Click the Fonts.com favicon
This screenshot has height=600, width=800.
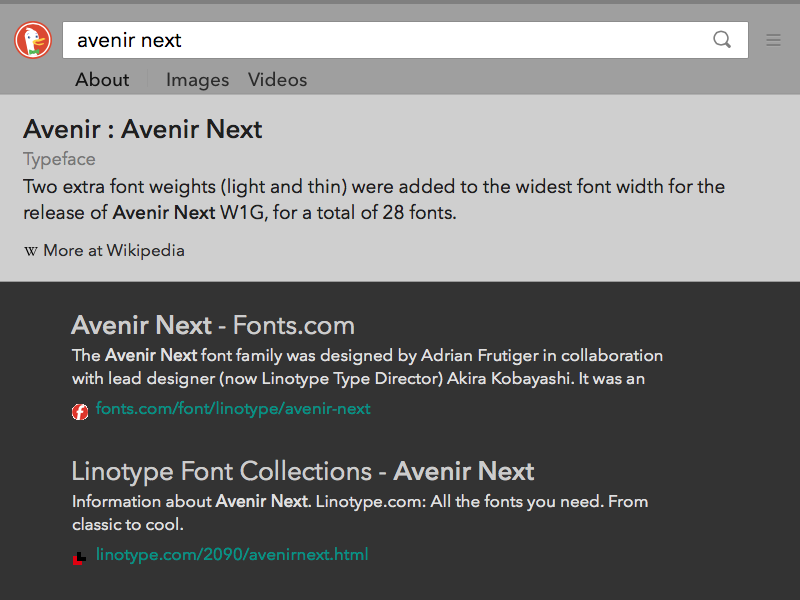(x=80, y=411)
